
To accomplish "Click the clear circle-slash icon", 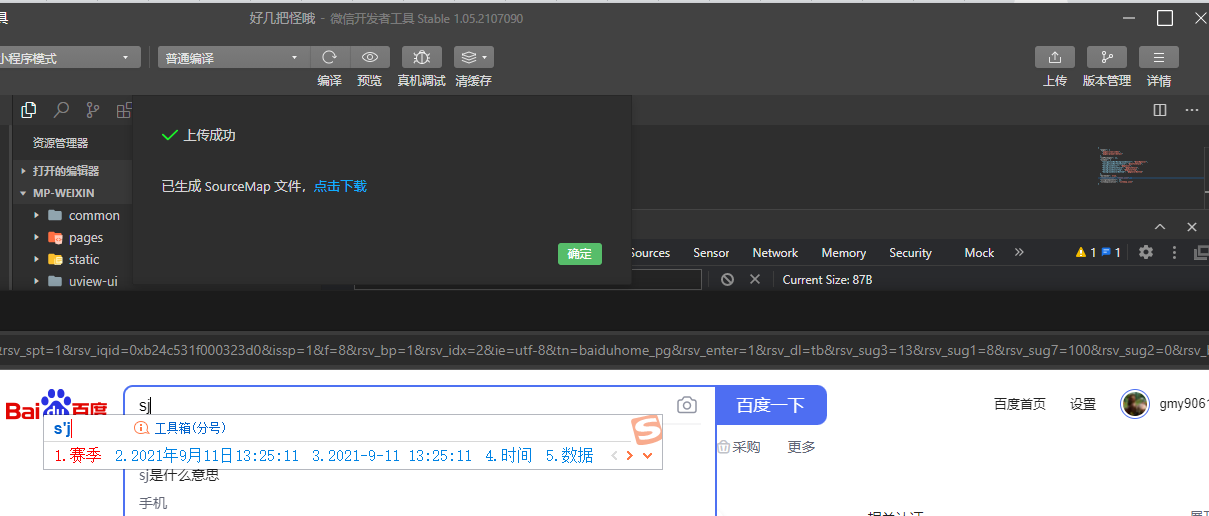I will 727,280.
